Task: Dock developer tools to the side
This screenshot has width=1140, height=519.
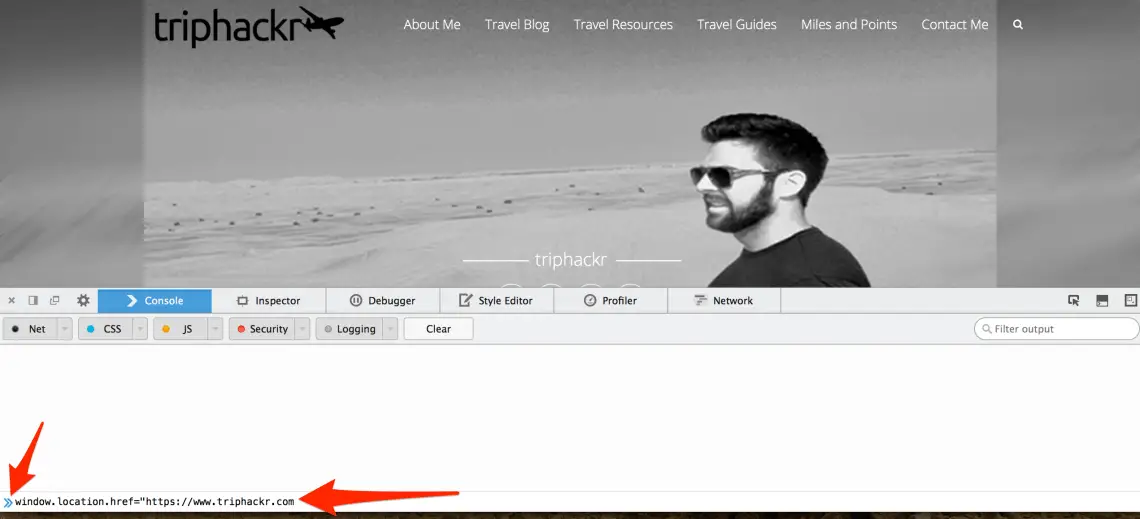Action: (33, 300)
